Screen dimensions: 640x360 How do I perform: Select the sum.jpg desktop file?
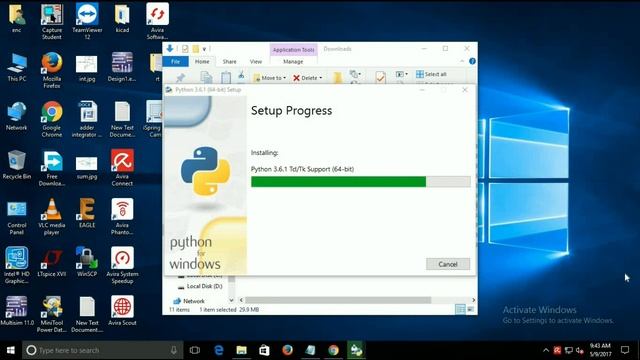point(87,167)
